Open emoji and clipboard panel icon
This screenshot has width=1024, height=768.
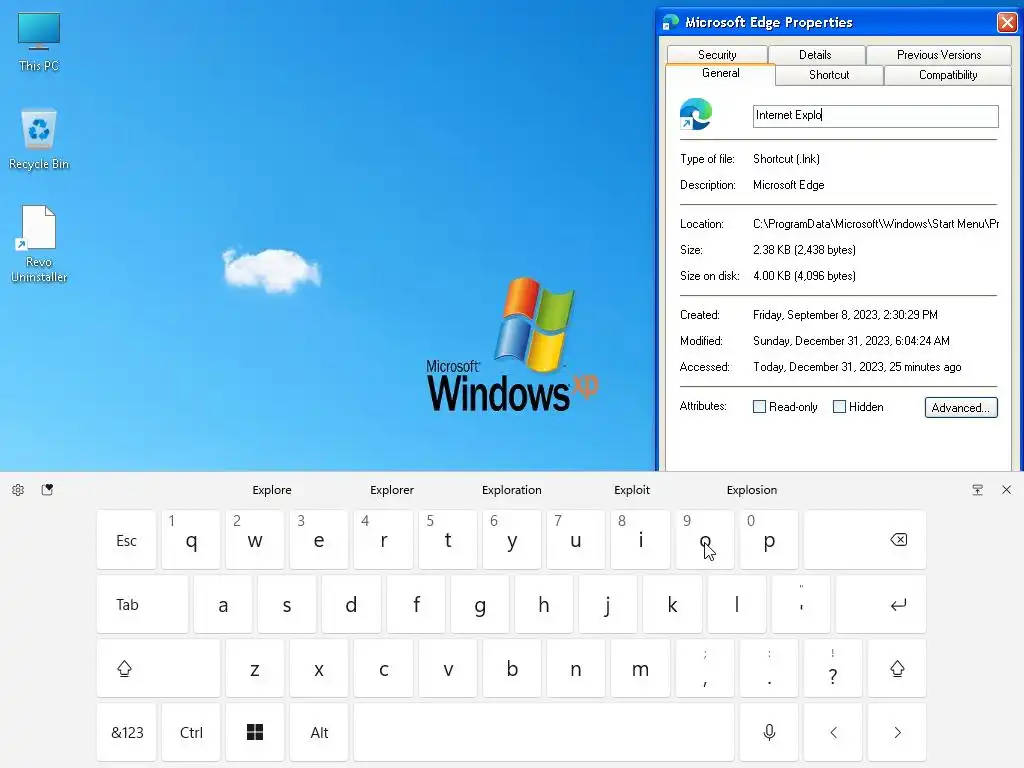point(47,490)
